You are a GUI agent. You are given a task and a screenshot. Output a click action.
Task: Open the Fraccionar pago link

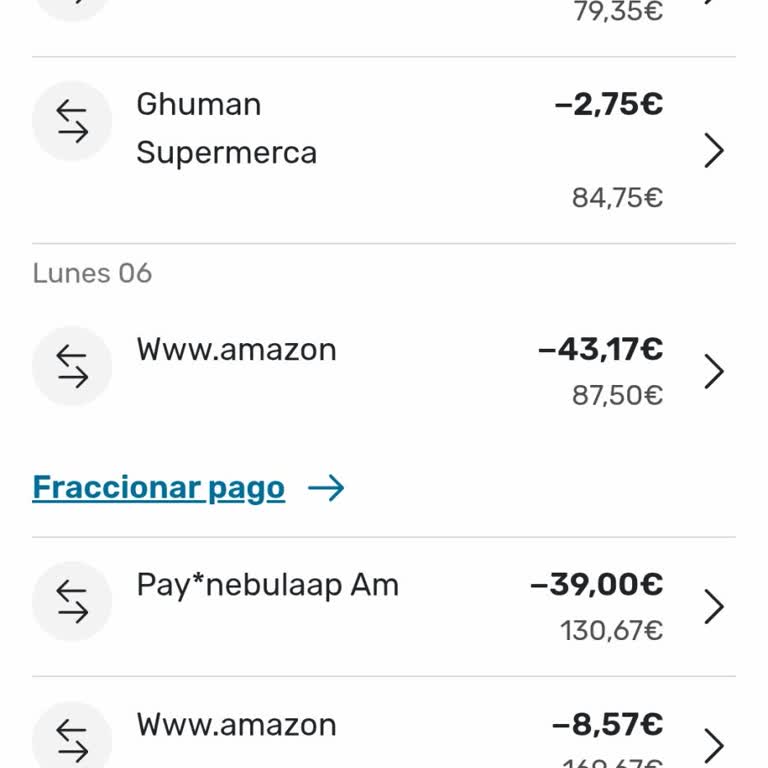point(158,488)
